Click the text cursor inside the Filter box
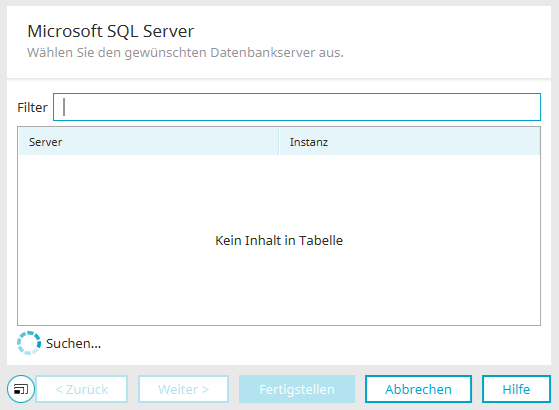The width and height of the screenshot is (559, 410). point(64,107)
